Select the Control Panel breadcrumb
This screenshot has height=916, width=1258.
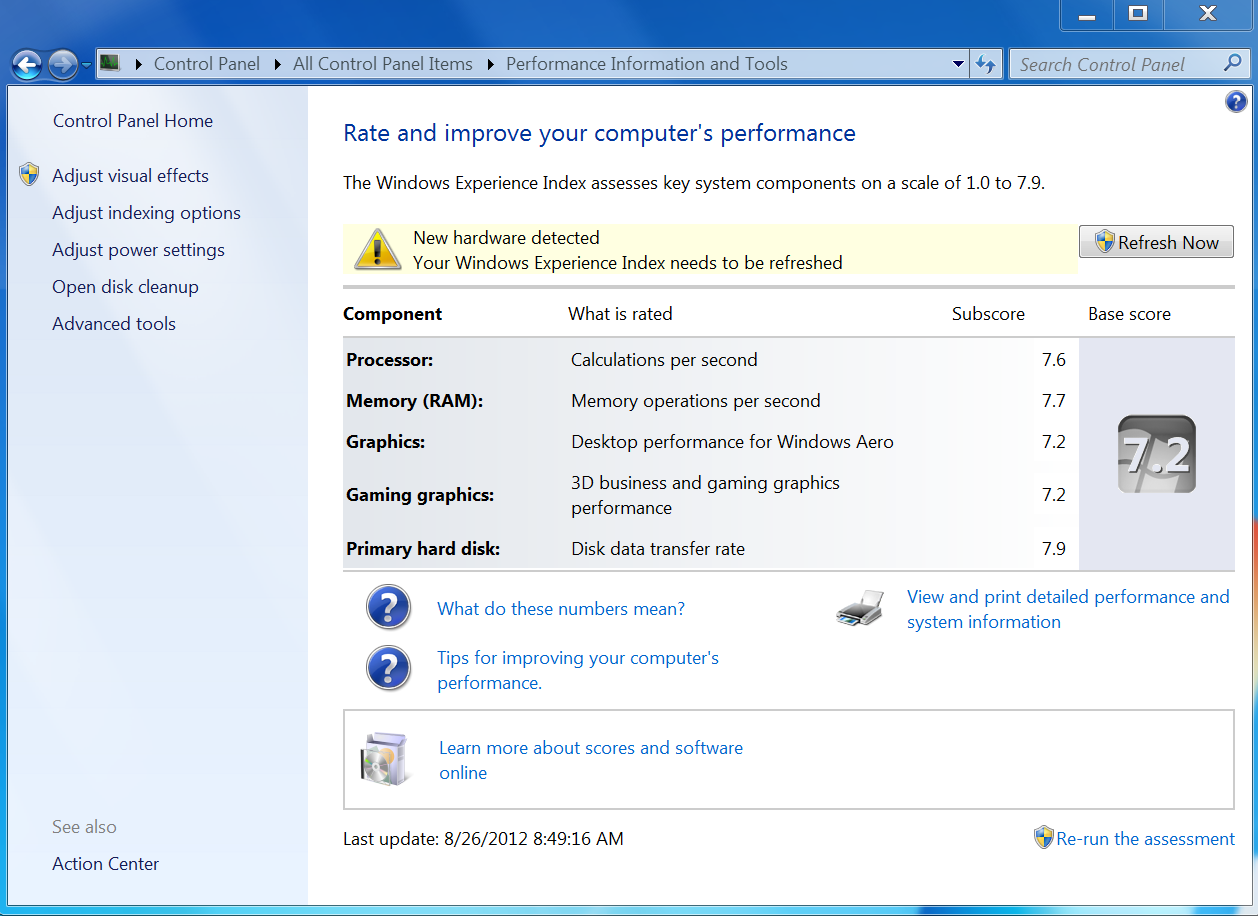[x=206, y=64]
